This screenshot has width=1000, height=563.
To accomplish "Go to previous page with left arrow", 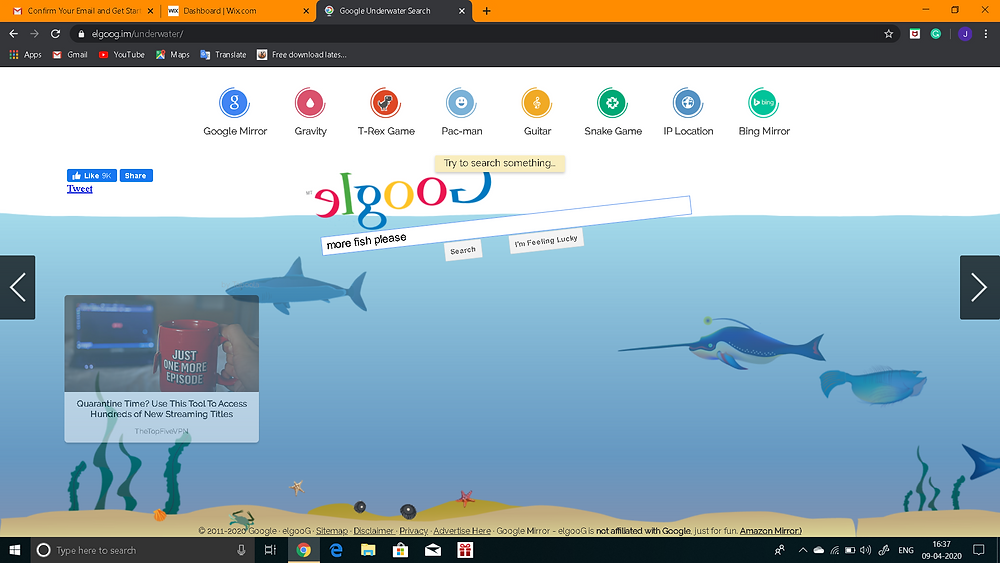I will [x=18, y=287].
